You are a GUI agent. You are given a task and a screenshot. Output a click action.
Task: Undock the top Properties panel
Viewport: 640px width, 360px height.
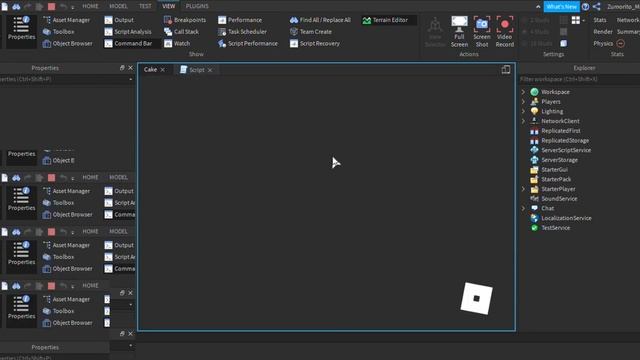coord(122,68)
